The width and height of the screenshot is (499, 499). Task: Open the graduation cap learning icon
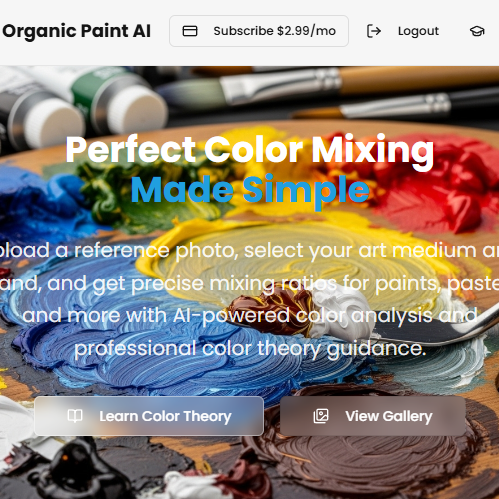477,31
